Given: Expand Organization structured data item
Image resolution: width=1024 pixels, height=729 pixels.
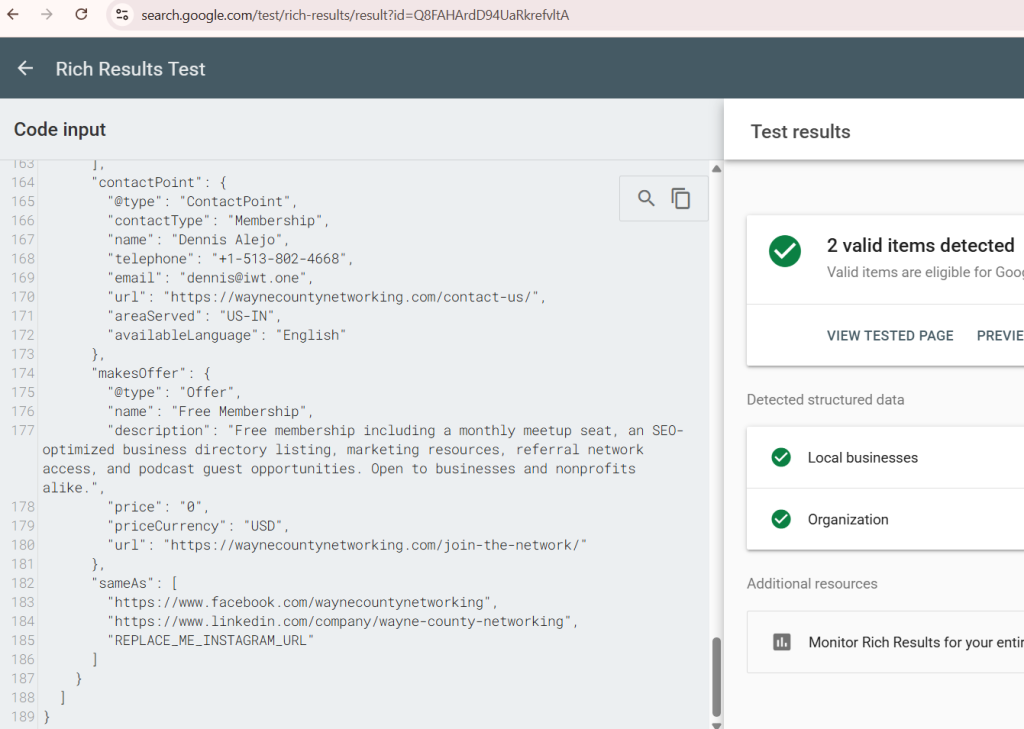Looking at the screenshot, I should 885,519.
